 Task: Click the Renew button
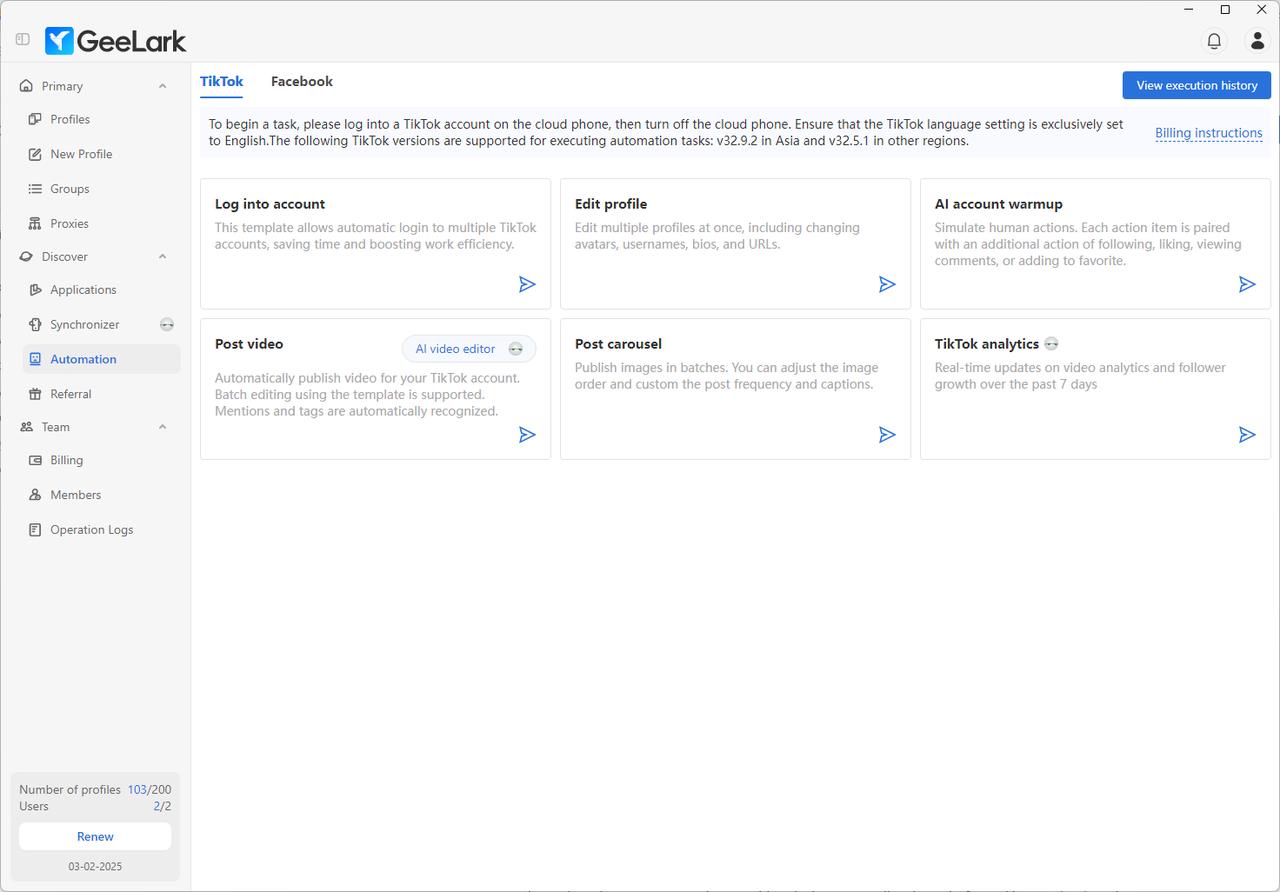[x=95, y=837]
